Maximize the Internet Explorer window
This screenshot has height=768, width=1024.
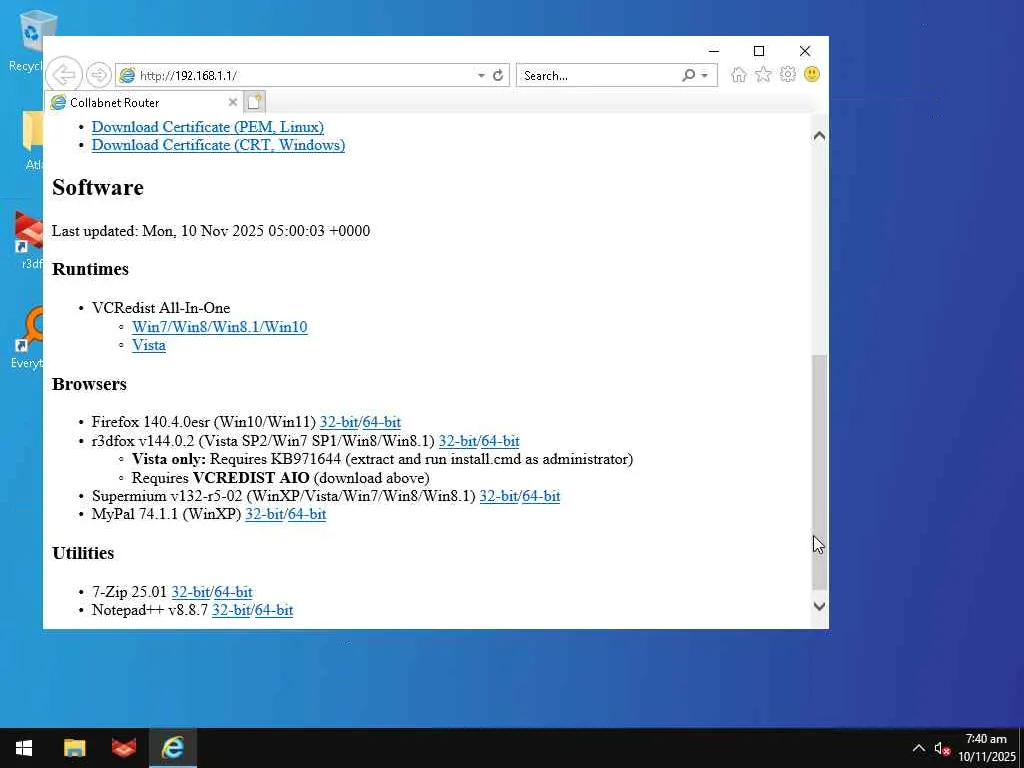pyautogui.click(x=759, y=51)
